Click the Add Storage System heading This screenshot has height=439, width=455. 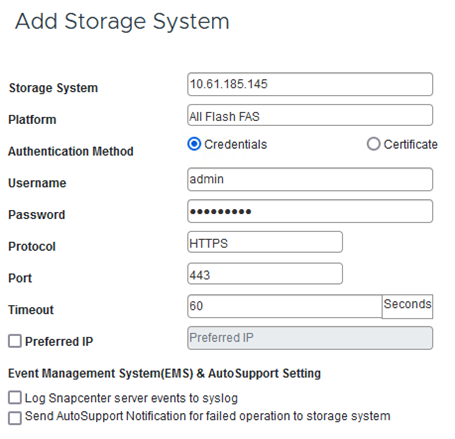tap(122, 22)
